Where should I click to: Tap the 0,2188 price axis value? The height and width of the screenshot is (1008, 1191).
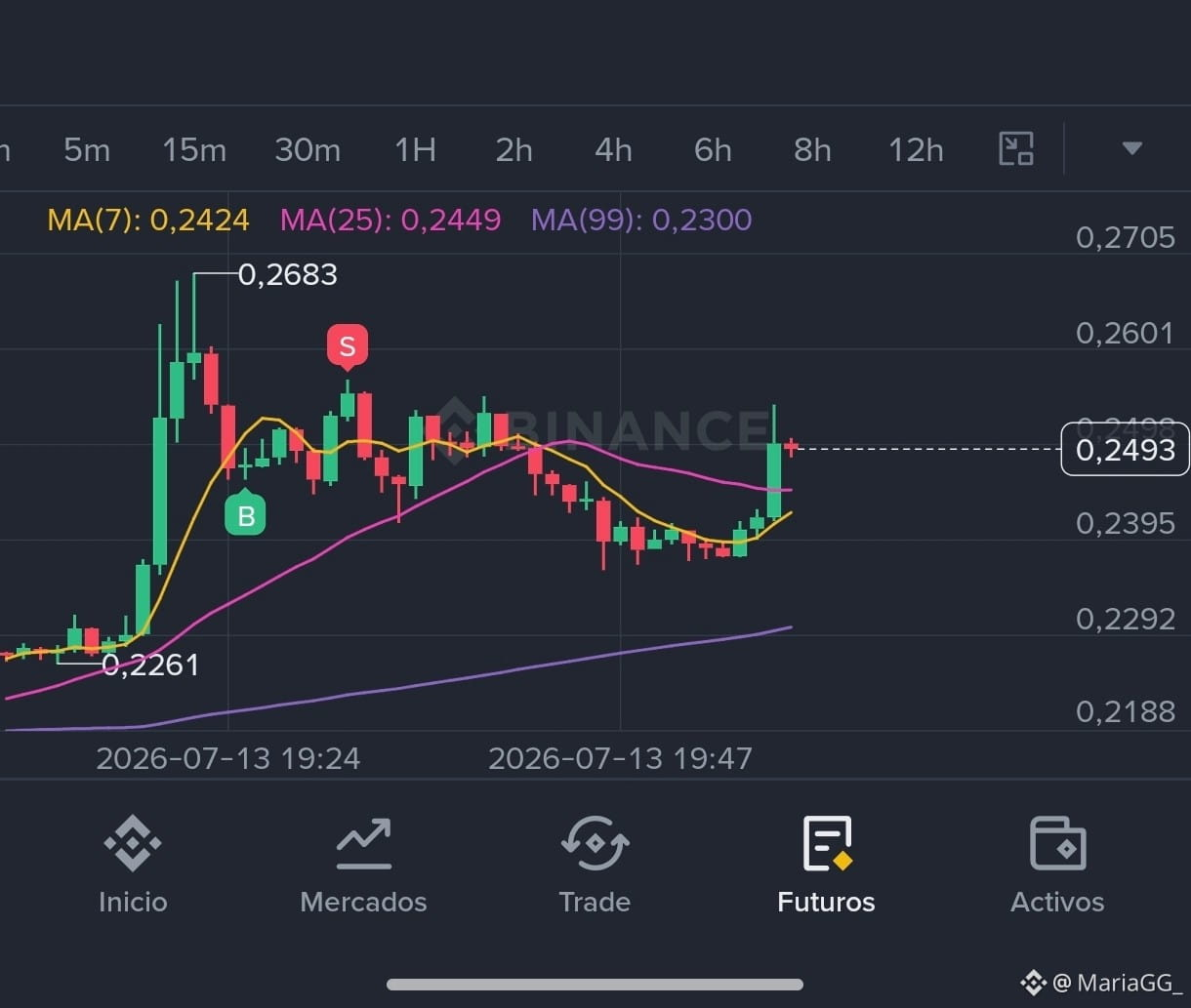click(1126, 712)
